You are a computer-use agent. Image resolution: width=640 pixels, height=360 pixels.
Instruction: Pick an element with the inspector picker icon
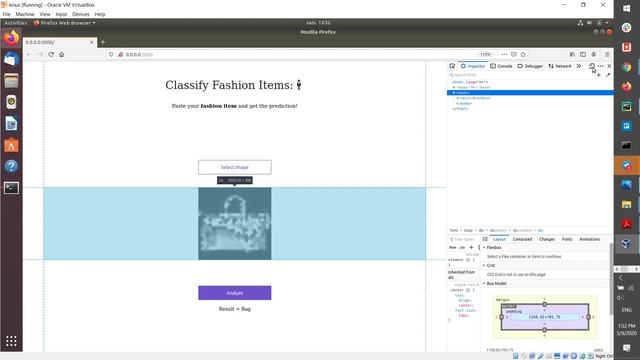tap(452, 66)
